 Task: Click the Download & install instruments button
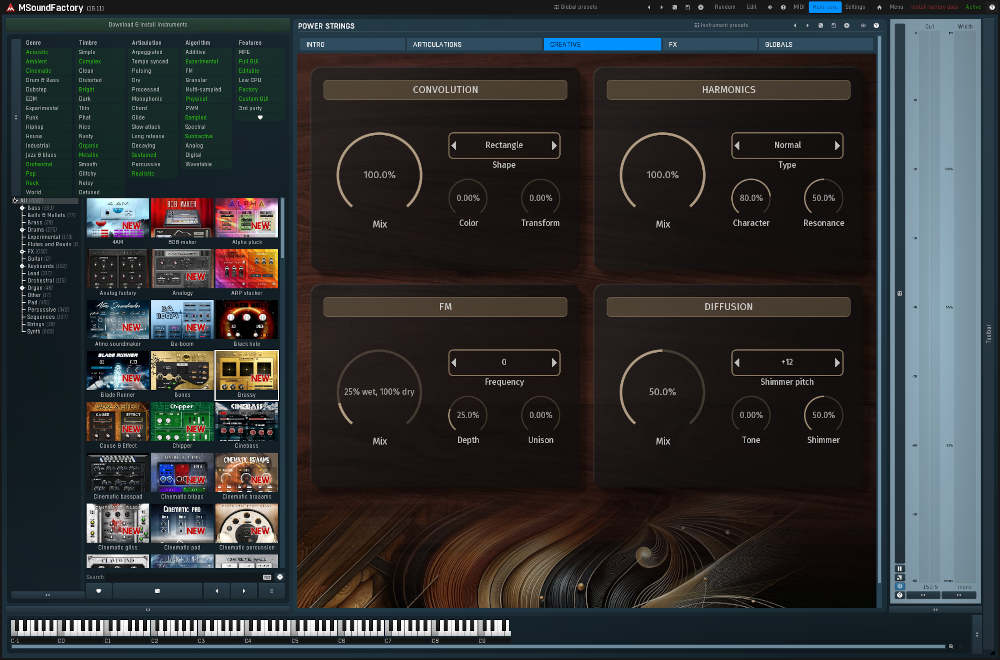tap(150, 23)
